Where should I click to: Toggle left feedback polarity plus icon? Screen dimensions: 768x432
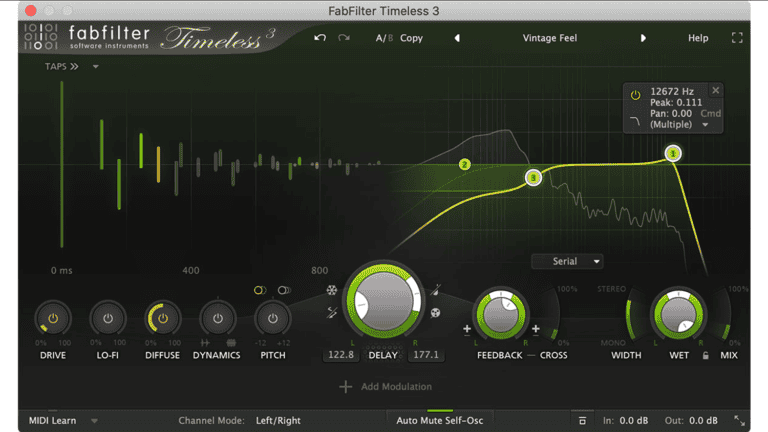pos(467,329)
